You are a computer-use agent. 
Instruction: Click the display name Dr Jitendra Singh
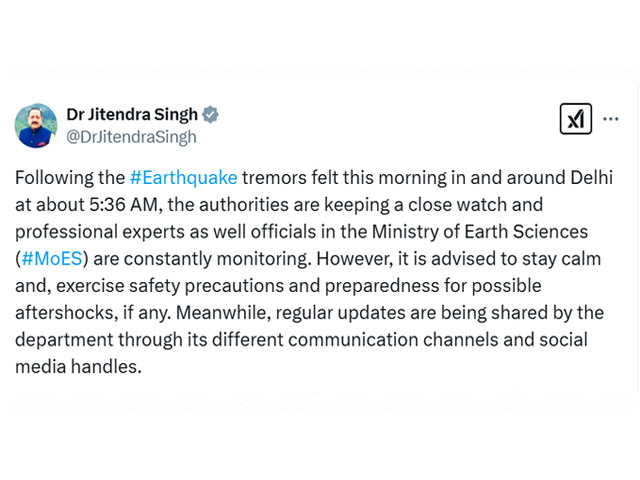132,115
